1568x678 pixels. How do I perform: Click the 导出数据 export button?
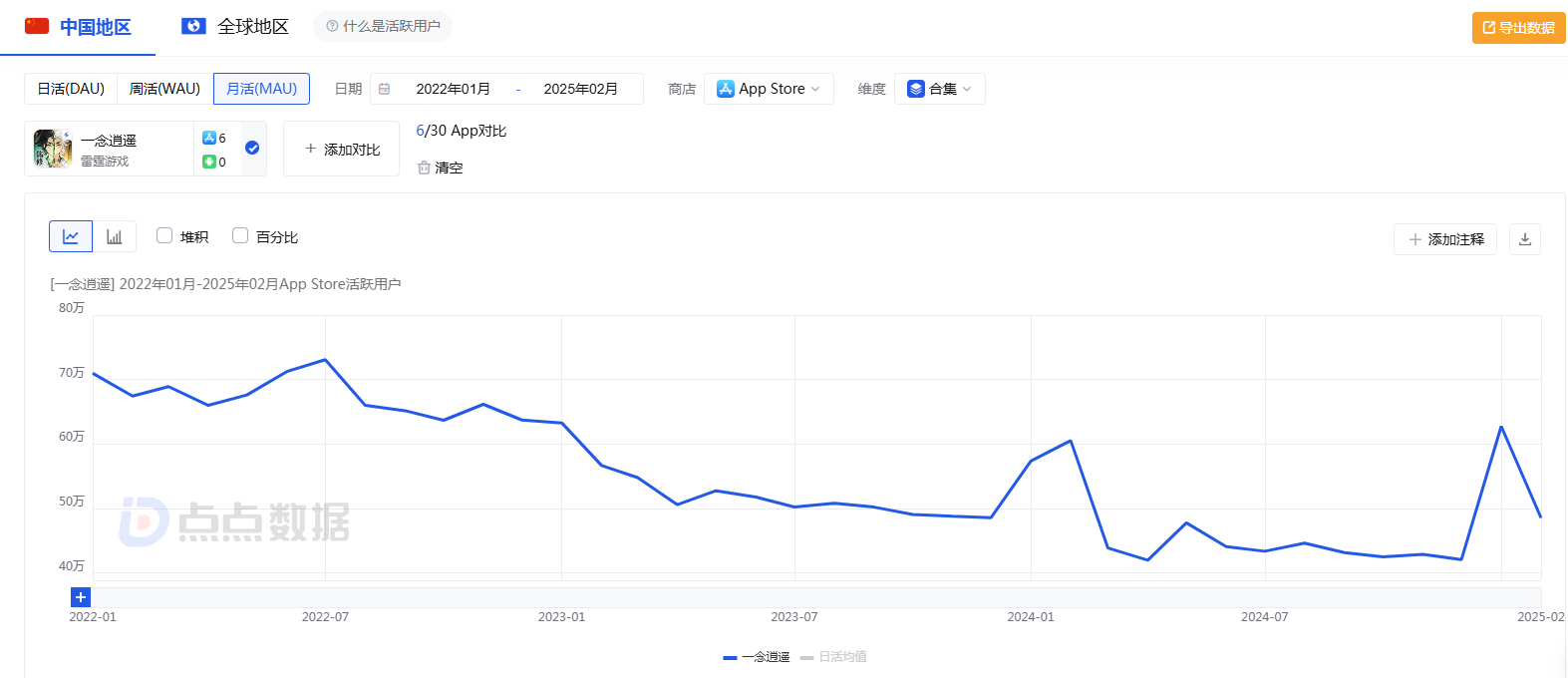pos(1518,28)
